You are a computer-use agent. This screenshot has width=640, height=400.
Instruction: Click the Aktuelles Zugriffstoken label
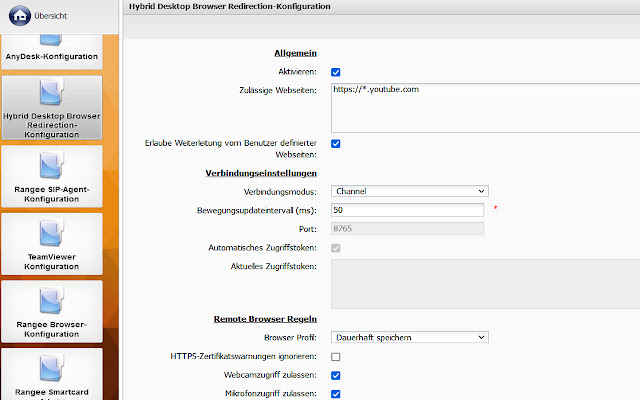tap(273, 266)
